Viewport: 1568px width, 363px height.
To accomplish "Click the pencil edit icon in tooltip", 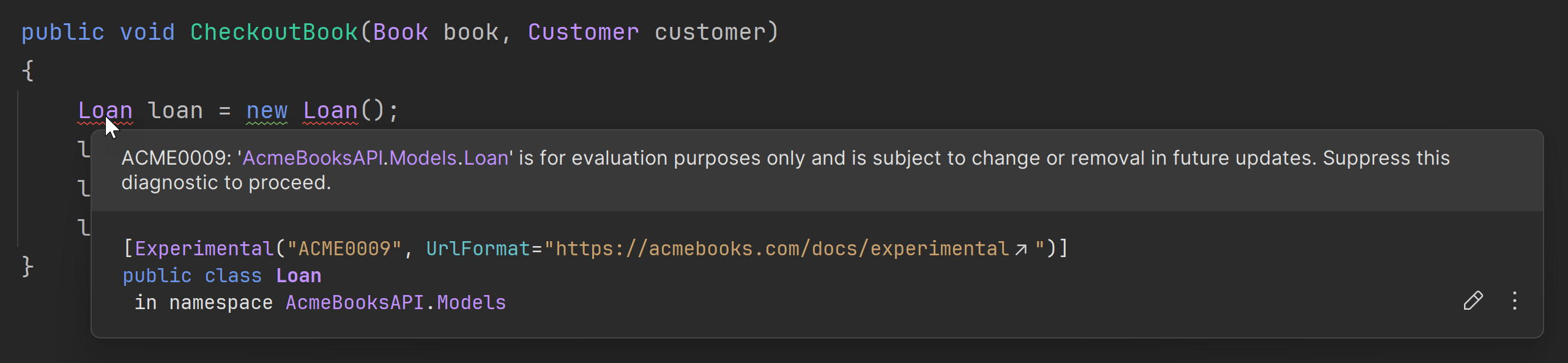I will click(x=1473, y=301).
